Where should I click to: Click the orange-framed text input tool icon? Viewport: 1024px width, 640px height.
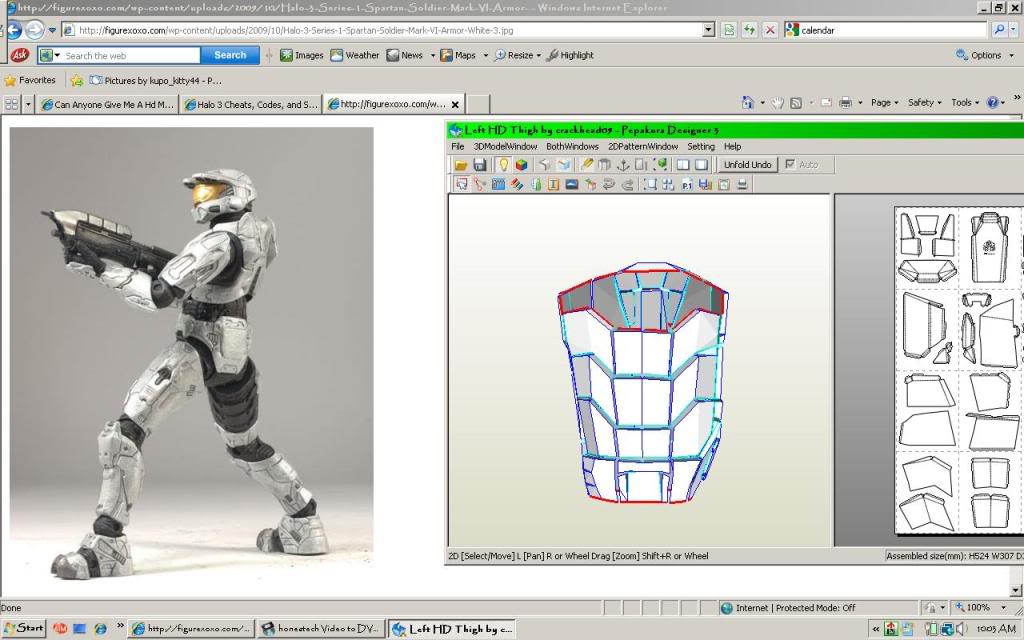coord(553,184)
